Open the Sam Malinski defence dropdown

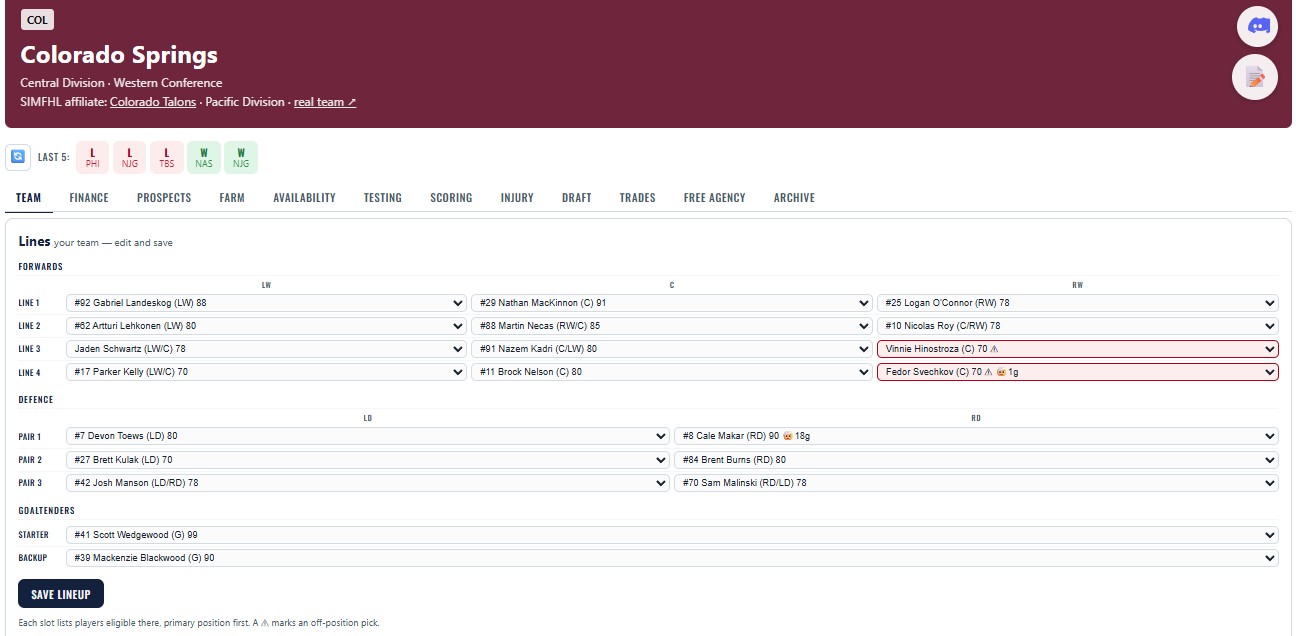pyautogui.click(x=976, y=483)
